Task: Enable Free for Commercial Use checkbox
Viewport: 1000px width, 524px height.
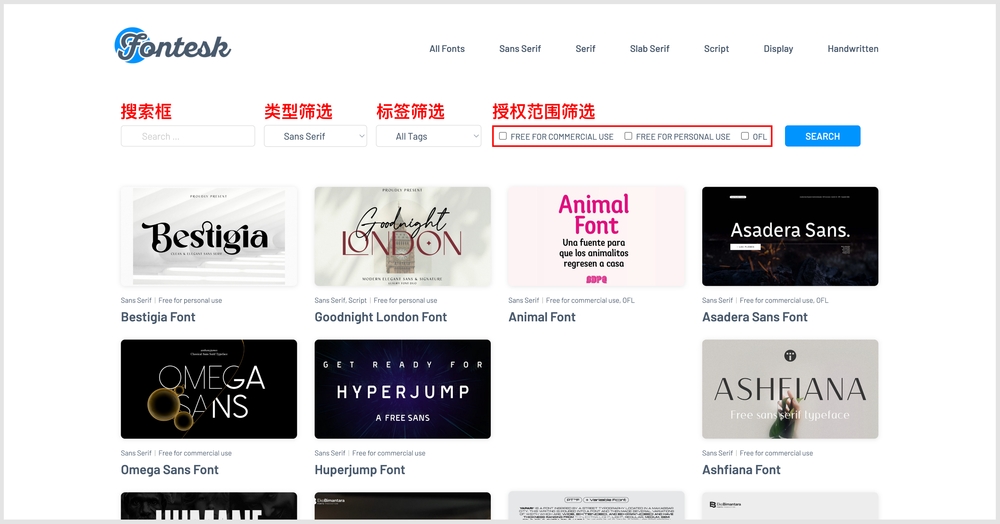Action: click(504, 136)
